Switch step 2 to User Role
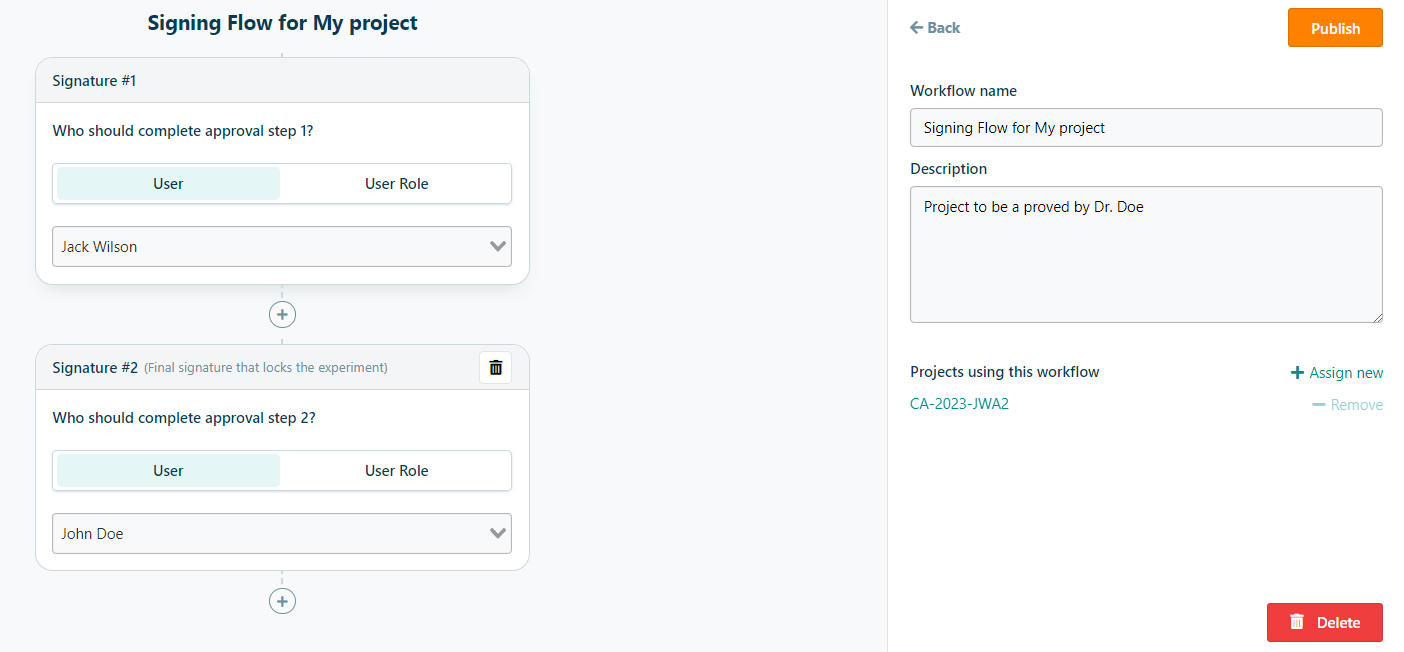1404x652 pixels. 396,471
